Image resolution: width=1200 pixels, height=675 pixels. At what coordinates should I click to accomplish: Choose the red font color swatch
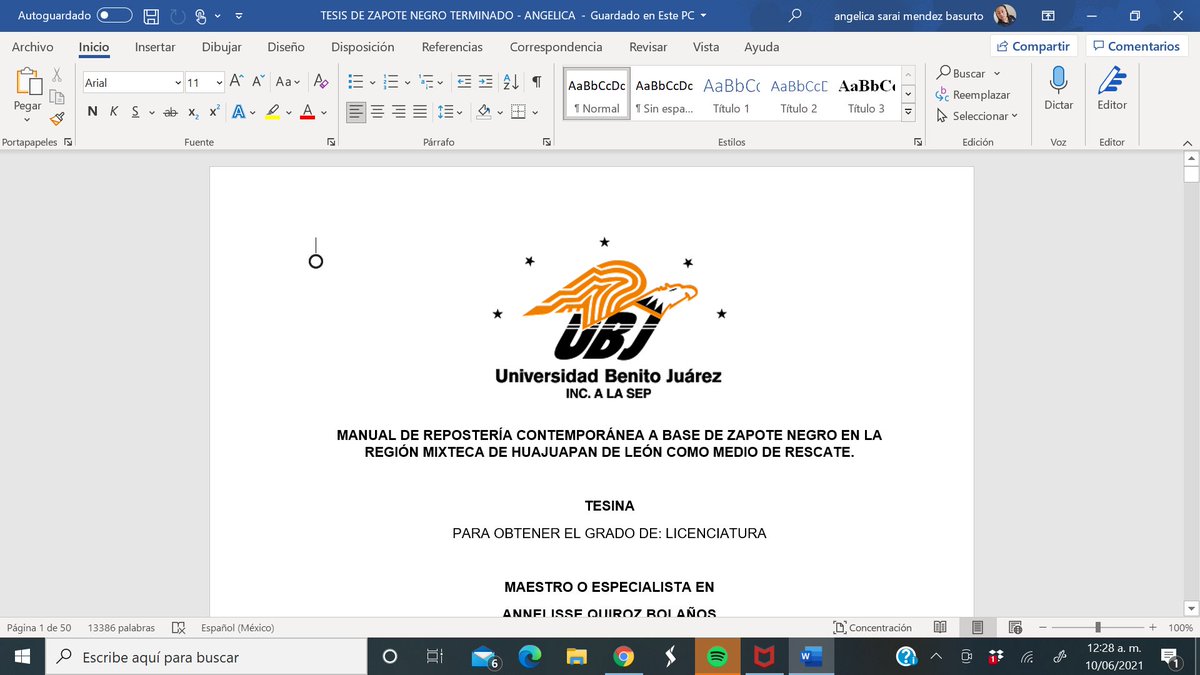pos(308,112)
